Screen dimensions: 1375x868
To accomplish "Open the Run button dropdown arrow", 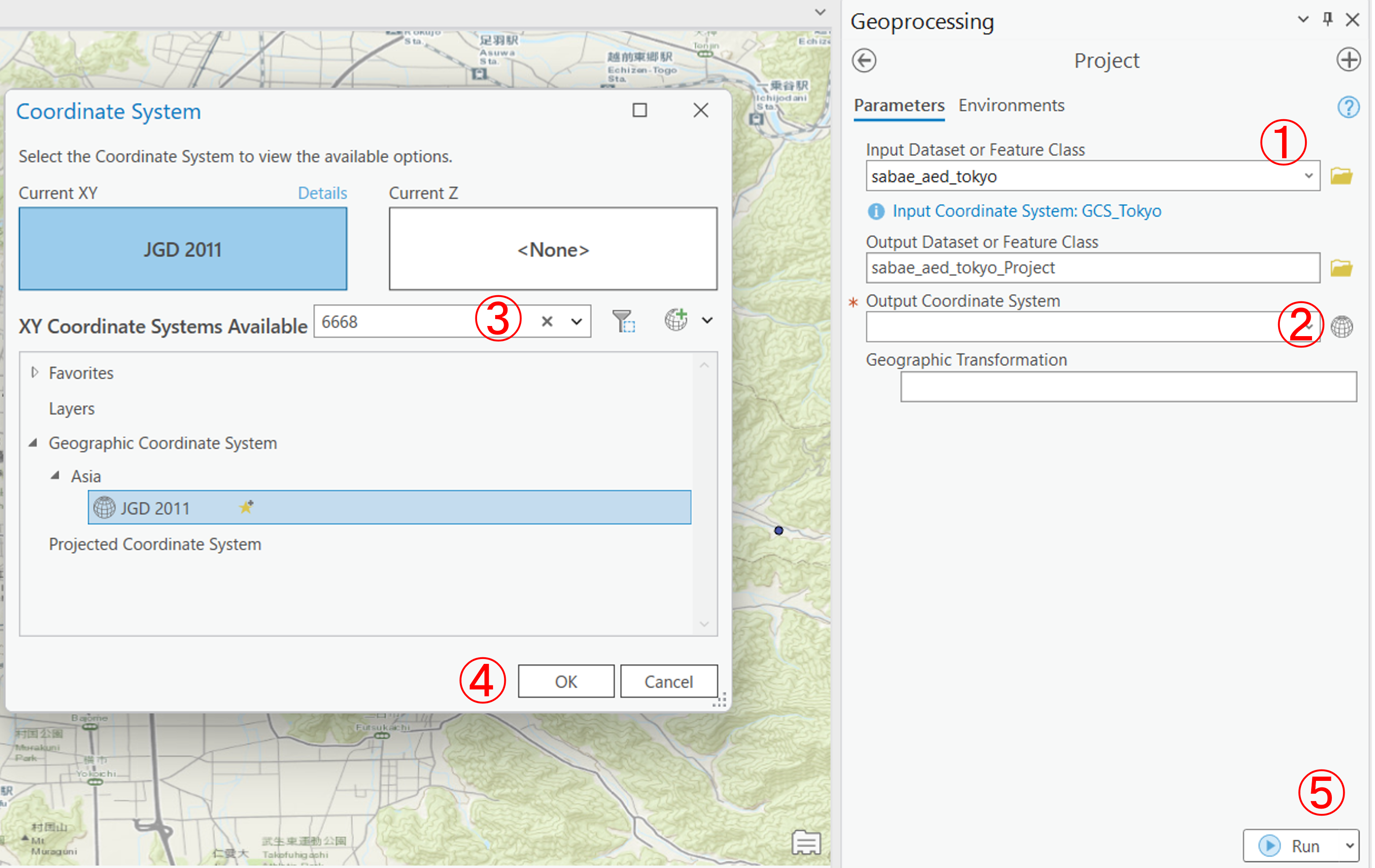I will pos(1349,846).
